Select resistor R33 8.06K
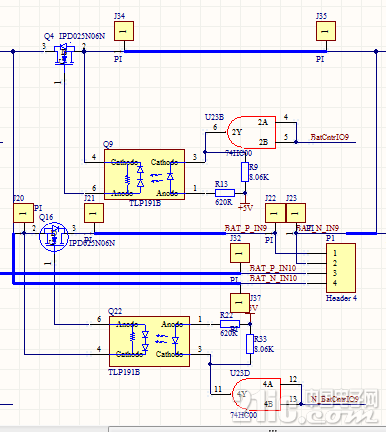 (x=250, y=344)
